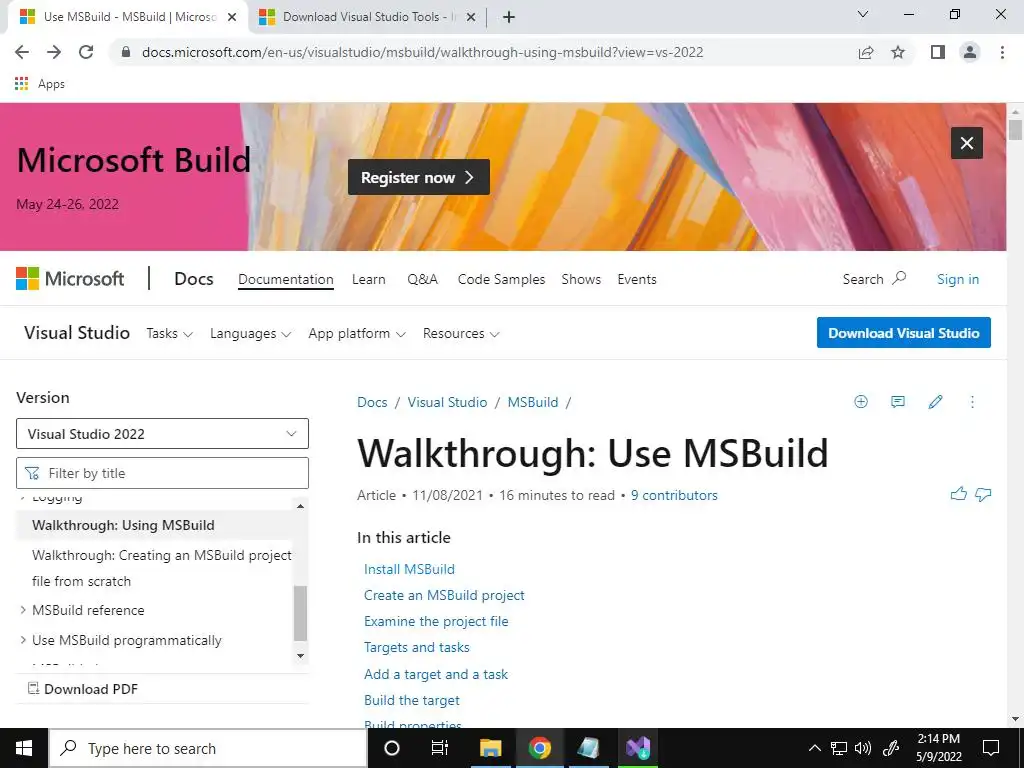Expand the Resources dropdown menu

coord(461,334)
